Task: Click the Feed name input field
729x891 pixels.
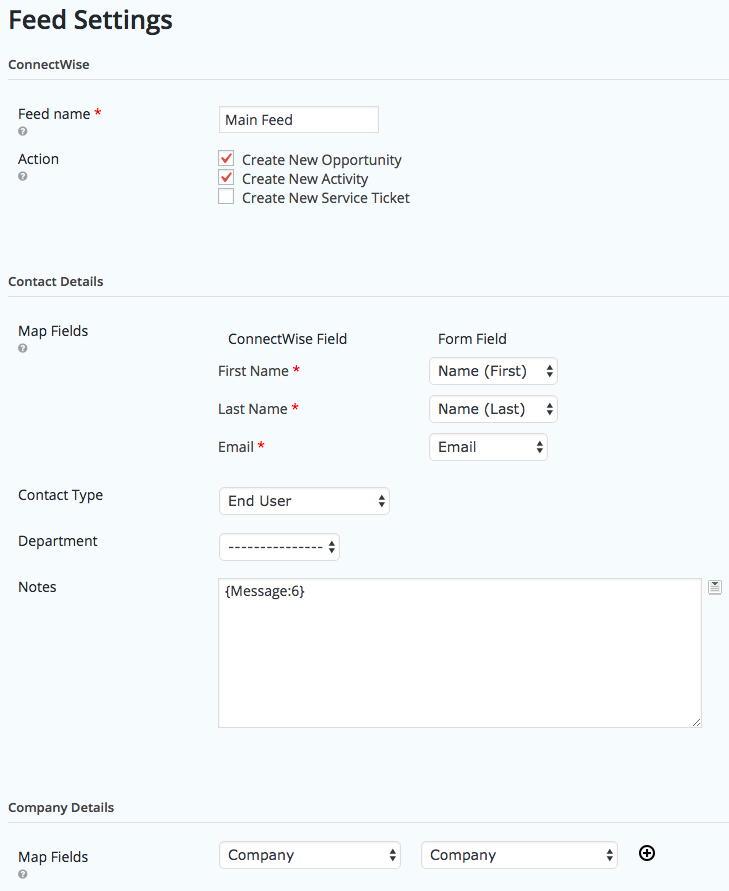Action: pos(299,120)
